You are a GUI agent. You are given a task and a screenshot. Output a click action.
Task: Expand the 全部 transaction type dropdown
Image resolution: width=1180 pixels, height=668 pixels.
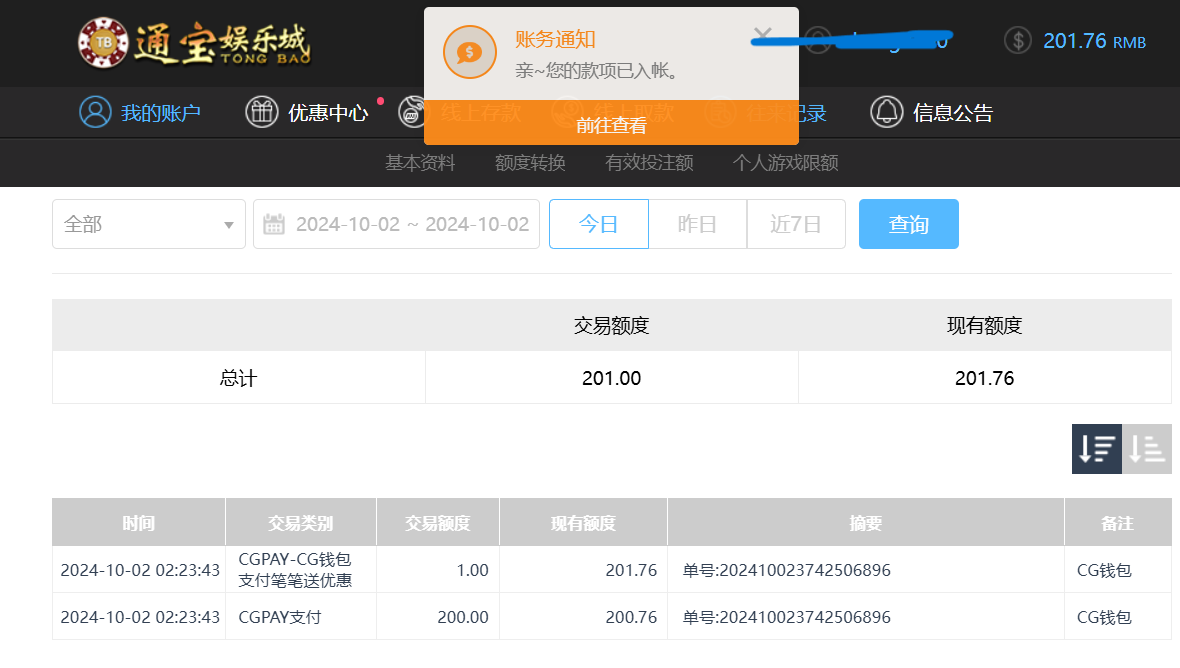click(x=149, y=224)
